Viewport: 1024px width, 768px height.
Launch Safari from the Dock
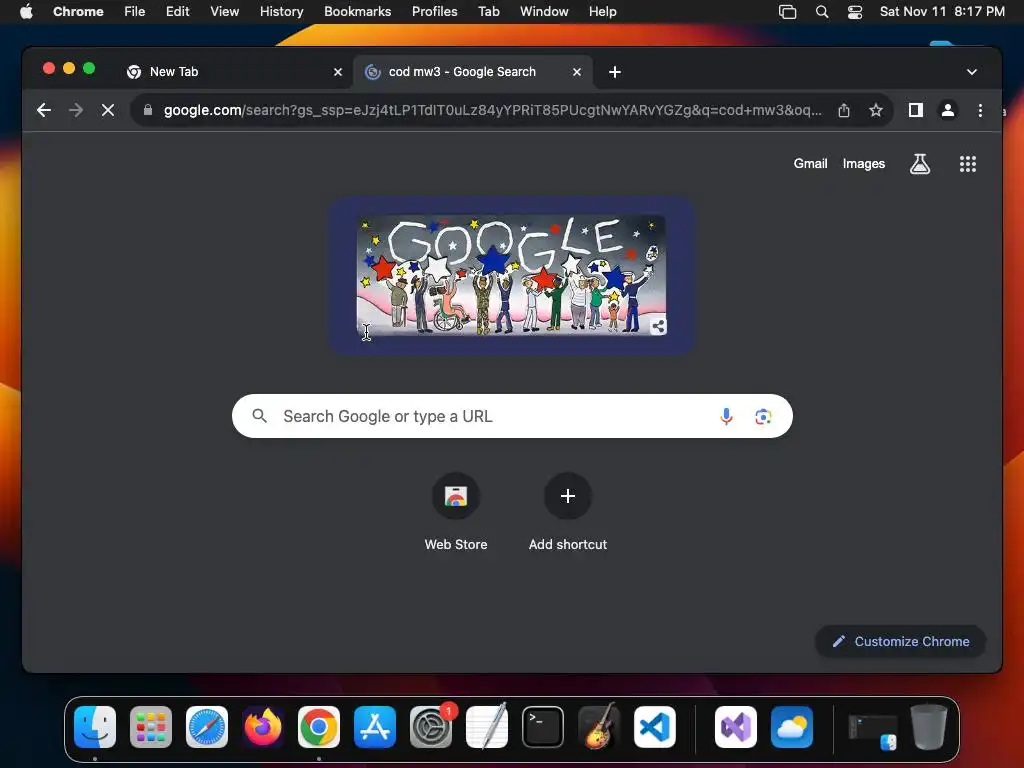click(x=207, y=727)
